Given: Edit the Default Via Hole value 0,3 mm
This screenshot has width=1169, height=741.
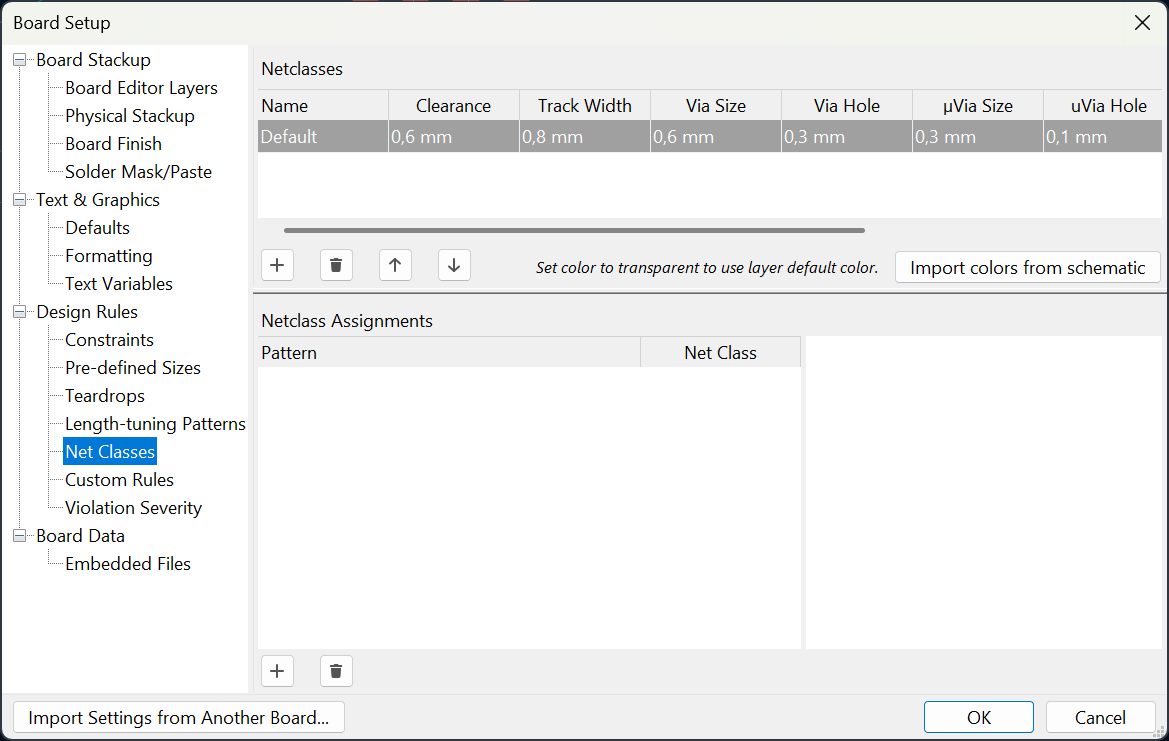Looking at the screenshot, I should point(846,137).
